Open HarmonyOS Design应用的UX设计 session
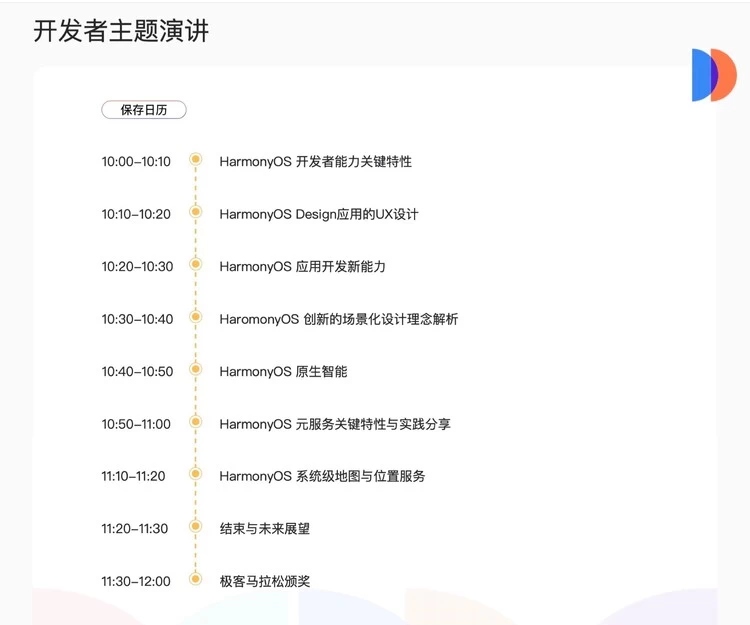750x625 pixels. pos(318,214)
